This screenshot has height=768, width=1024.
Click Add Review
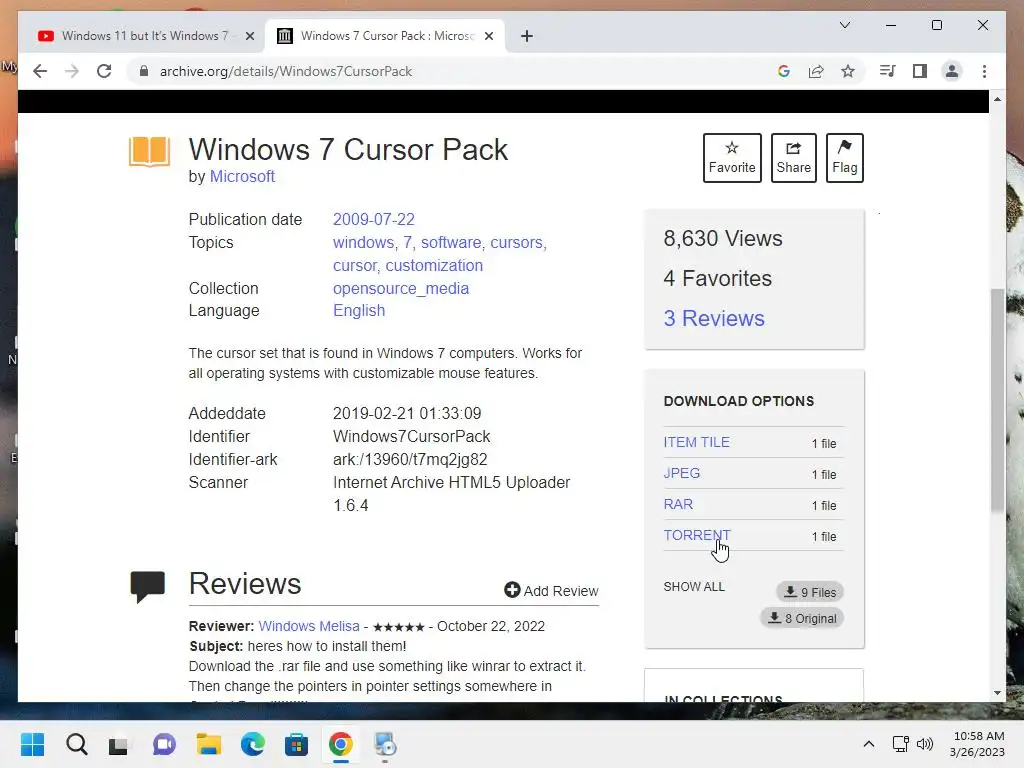point(551,591)
